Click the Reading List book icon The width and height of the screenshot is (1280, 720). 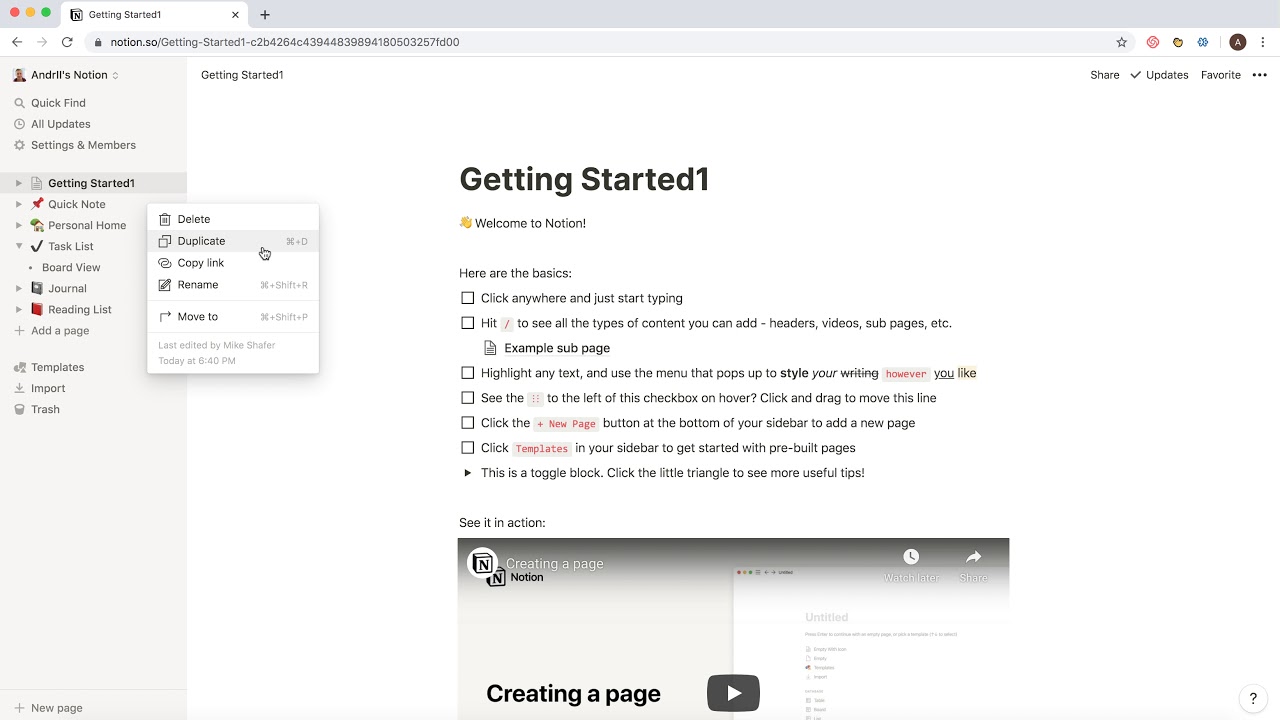tap(37, 309)
